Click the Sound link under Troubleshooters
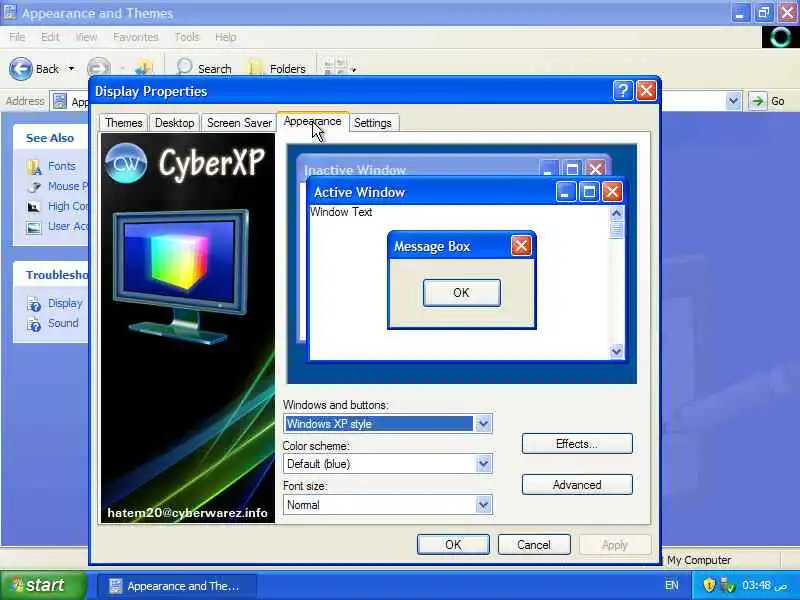The width and height of the screenshot is (800, 600). pyautogui.click(x=63, y=323)
